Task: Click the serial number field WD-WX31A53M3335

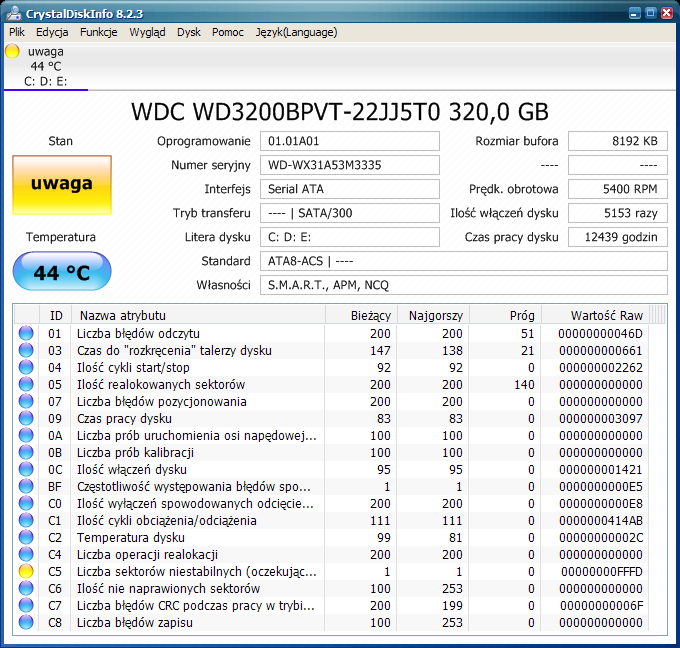Action: (x=350, y=165)
